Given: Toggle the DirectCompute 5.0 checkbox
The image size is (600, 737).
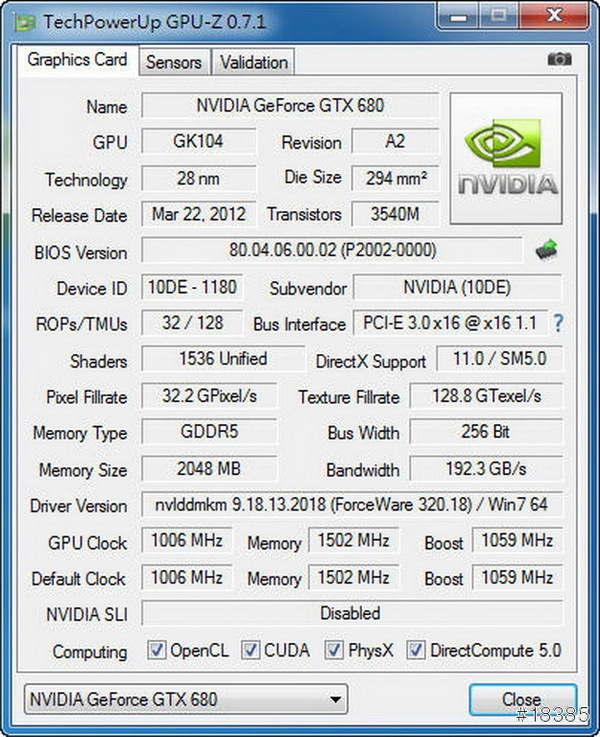Looking at the screenshot, I should [x=416, y=651].
